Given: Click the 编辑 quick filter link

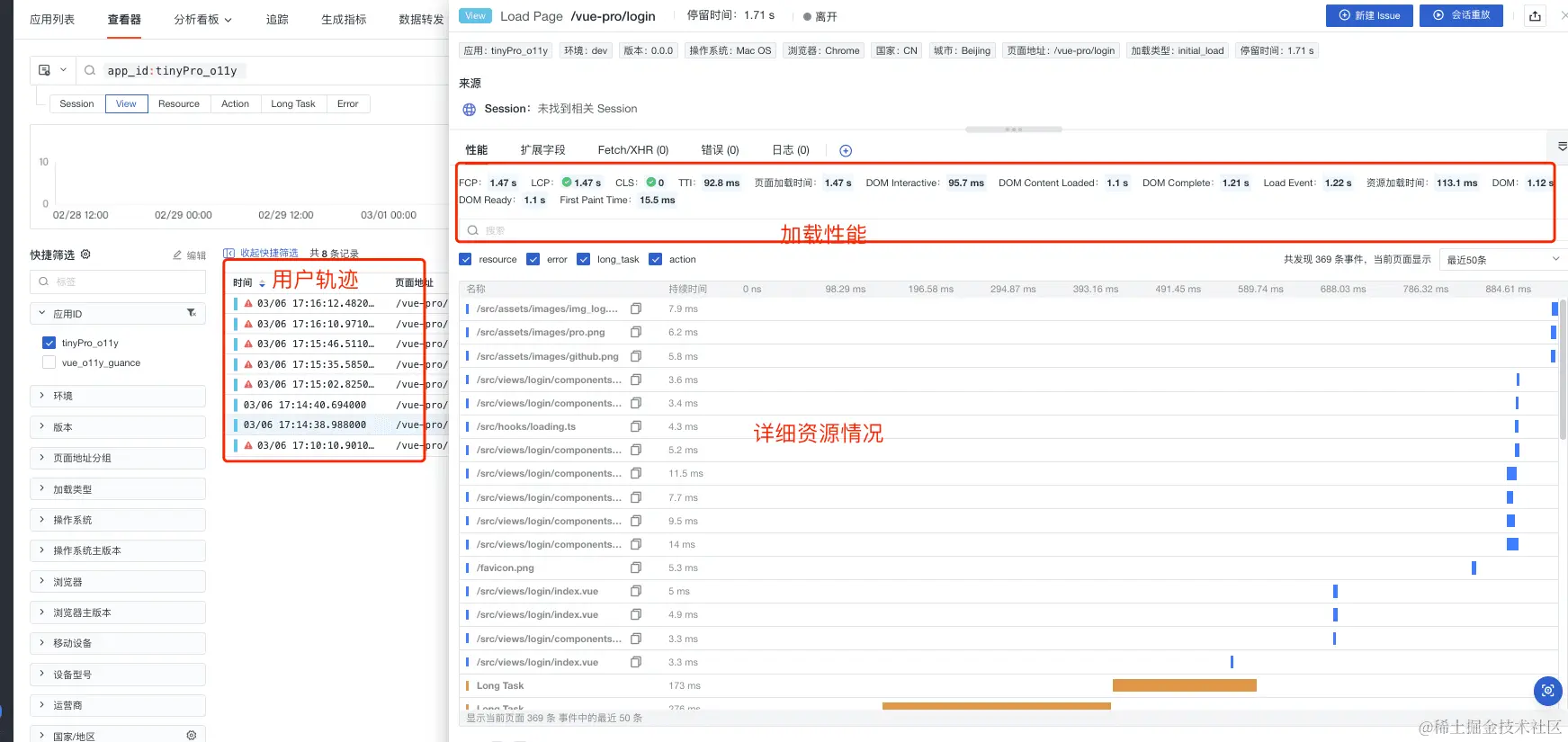Looking at the screenshot, I should 196,255.
